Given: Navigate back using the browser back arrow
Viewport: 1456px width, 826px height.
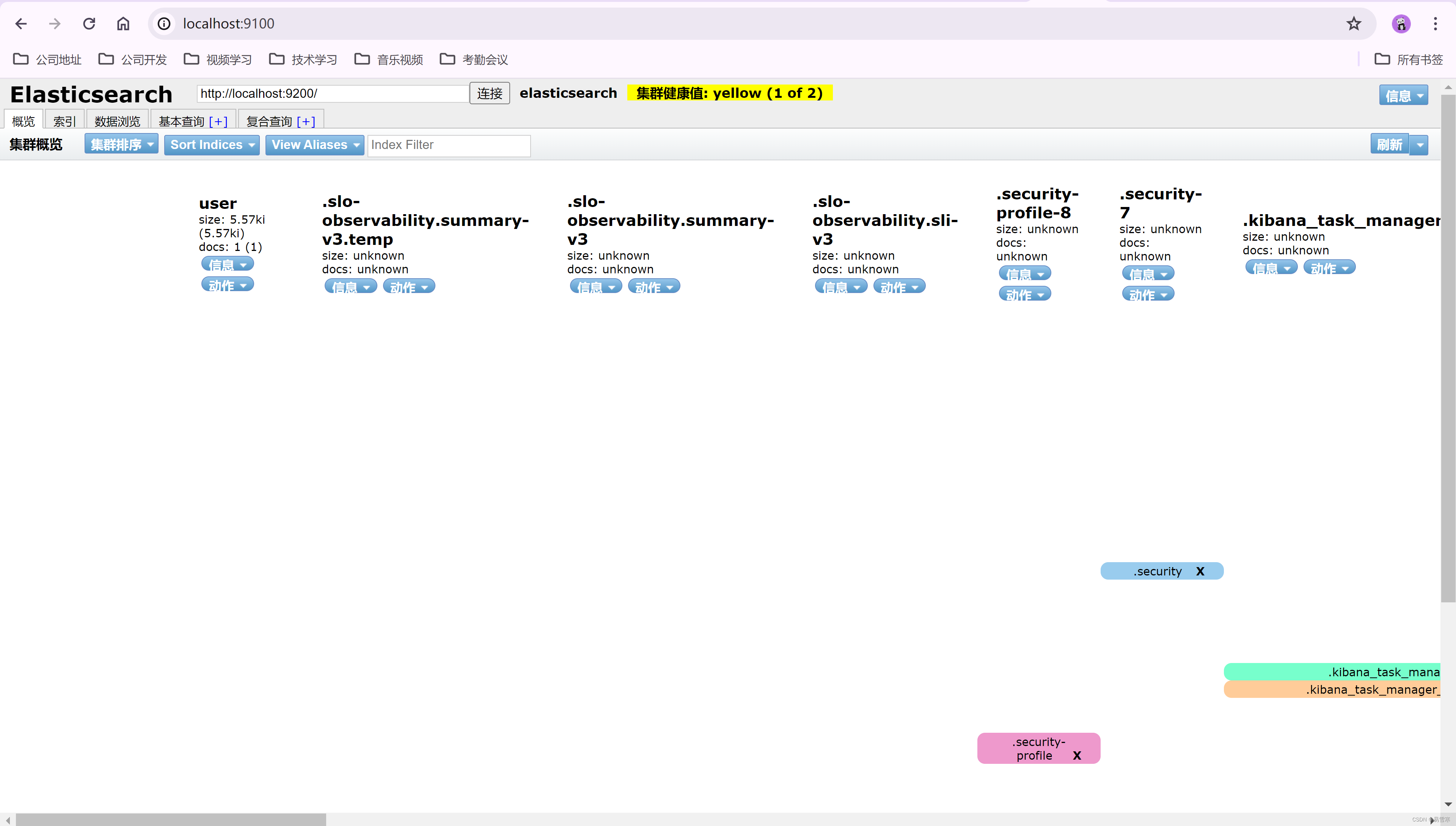Looking at the screenshot, I should pyautogui.click(x=21, y=23).
